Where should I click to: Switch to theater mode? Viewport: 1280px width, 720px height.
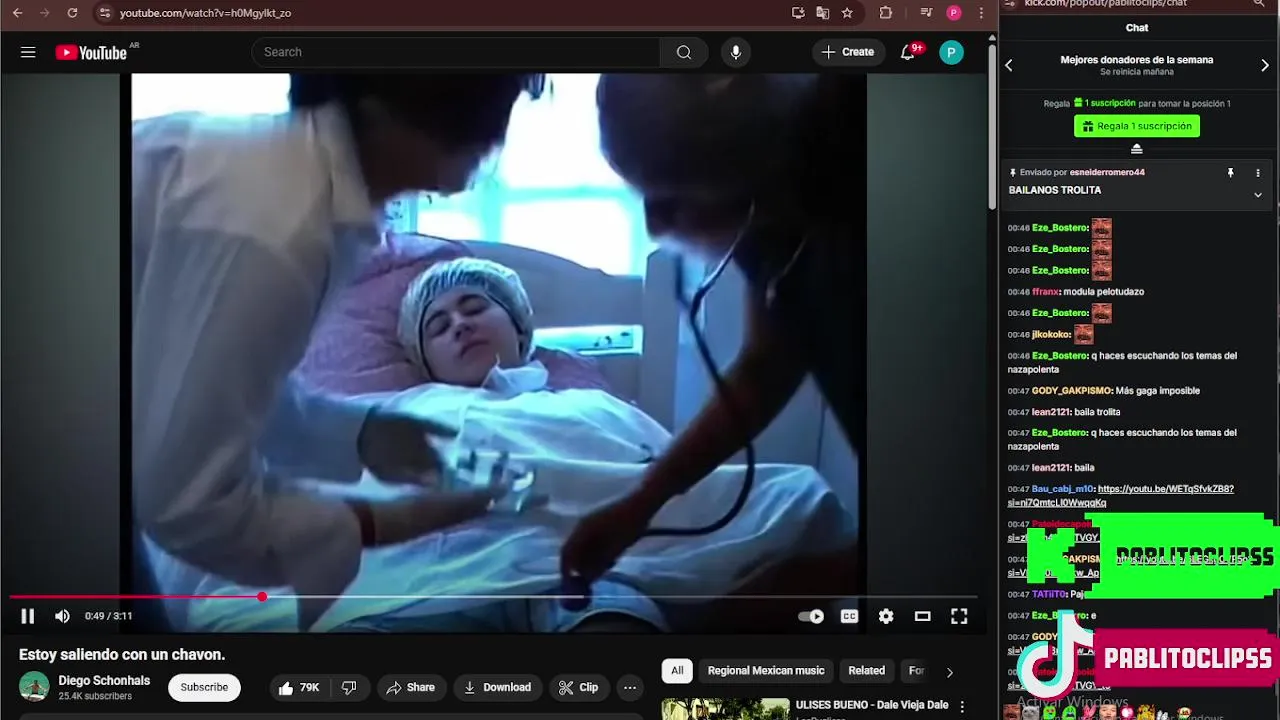click(x=922, y=616)
